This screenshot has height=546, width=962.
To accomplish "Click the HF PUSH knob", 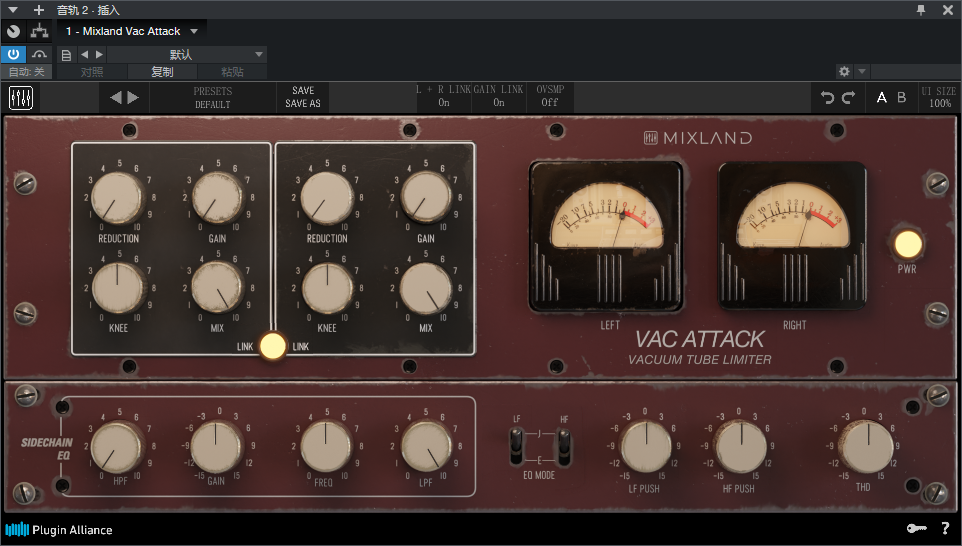I will point(741,447).
